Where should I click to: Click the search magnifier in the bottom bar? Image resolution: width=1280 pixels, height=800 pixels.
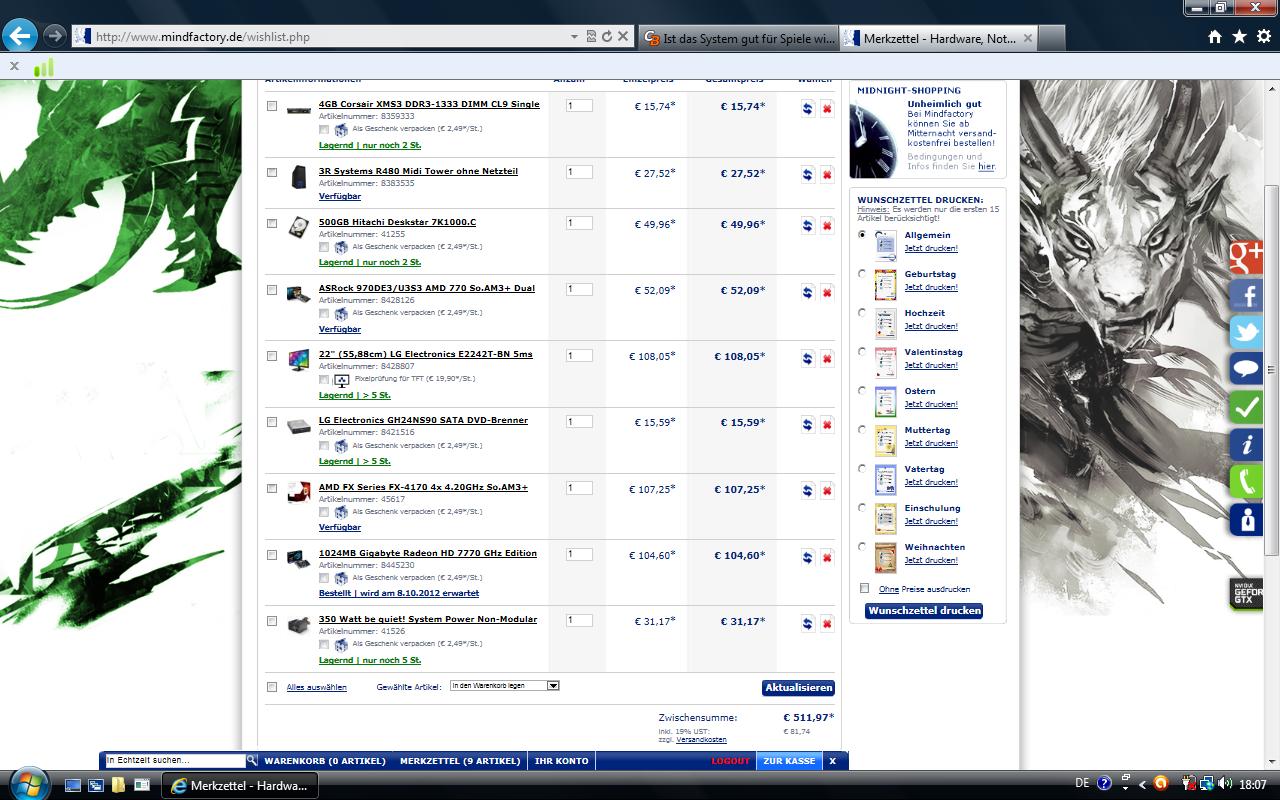pyautogui.click(x=252, y=761)
